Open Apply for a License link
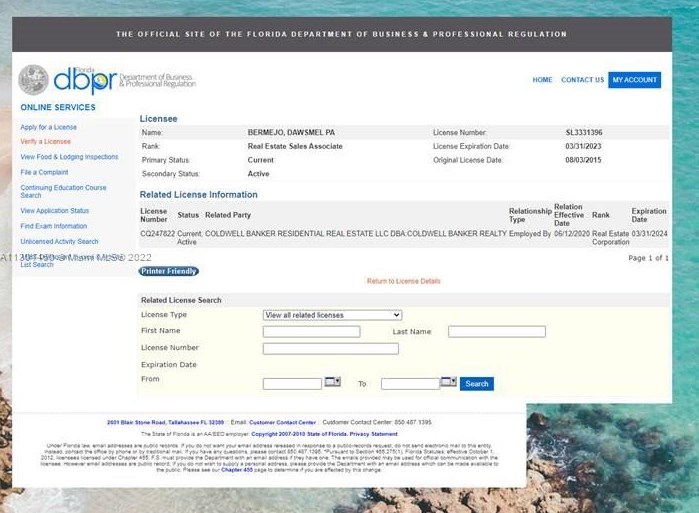This screenshot has width=699, height=513. (x=48, y=127)
